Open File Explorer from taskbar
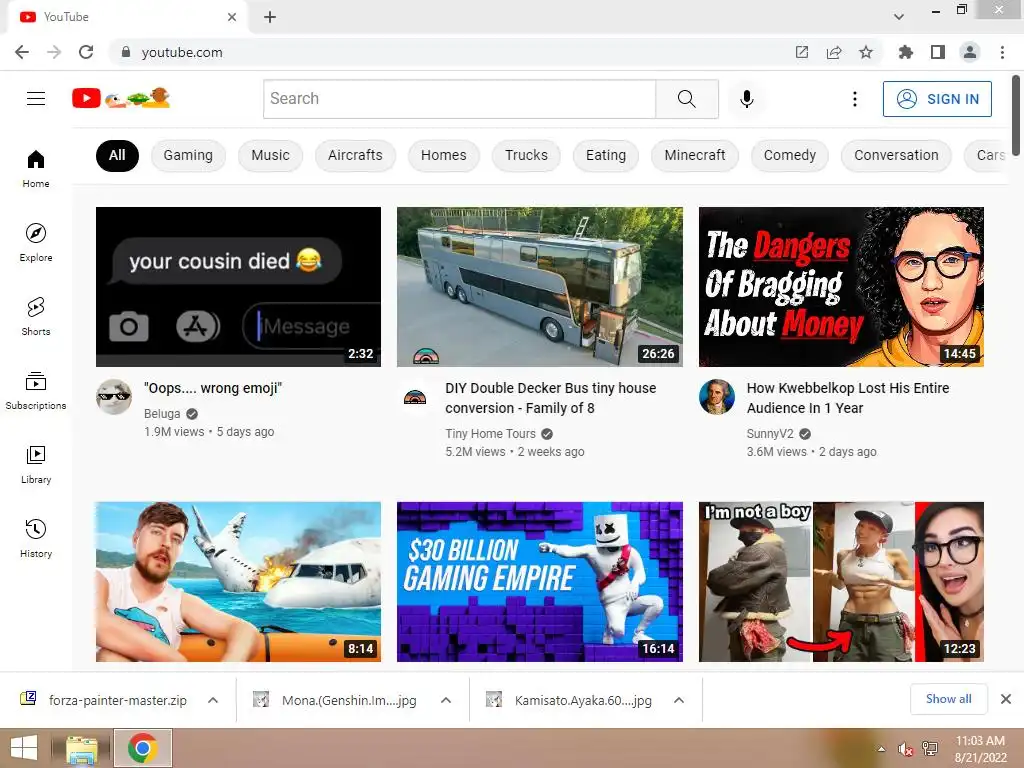The width and height of the screenshot is (1024, 768). coord(81,748)
